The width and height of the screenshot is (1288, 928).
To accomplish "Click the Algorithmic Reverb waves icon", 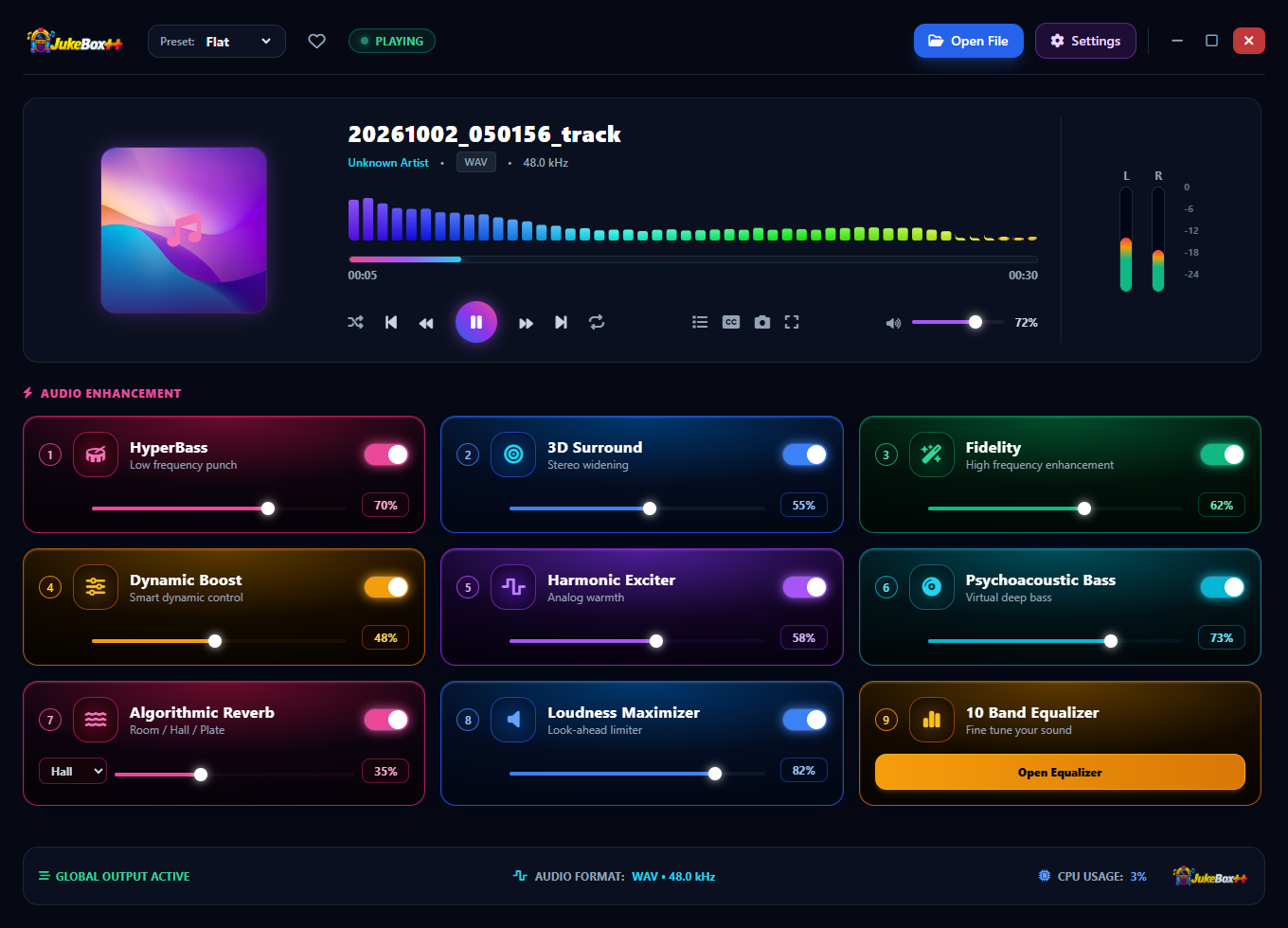I will tap(96, 720).
